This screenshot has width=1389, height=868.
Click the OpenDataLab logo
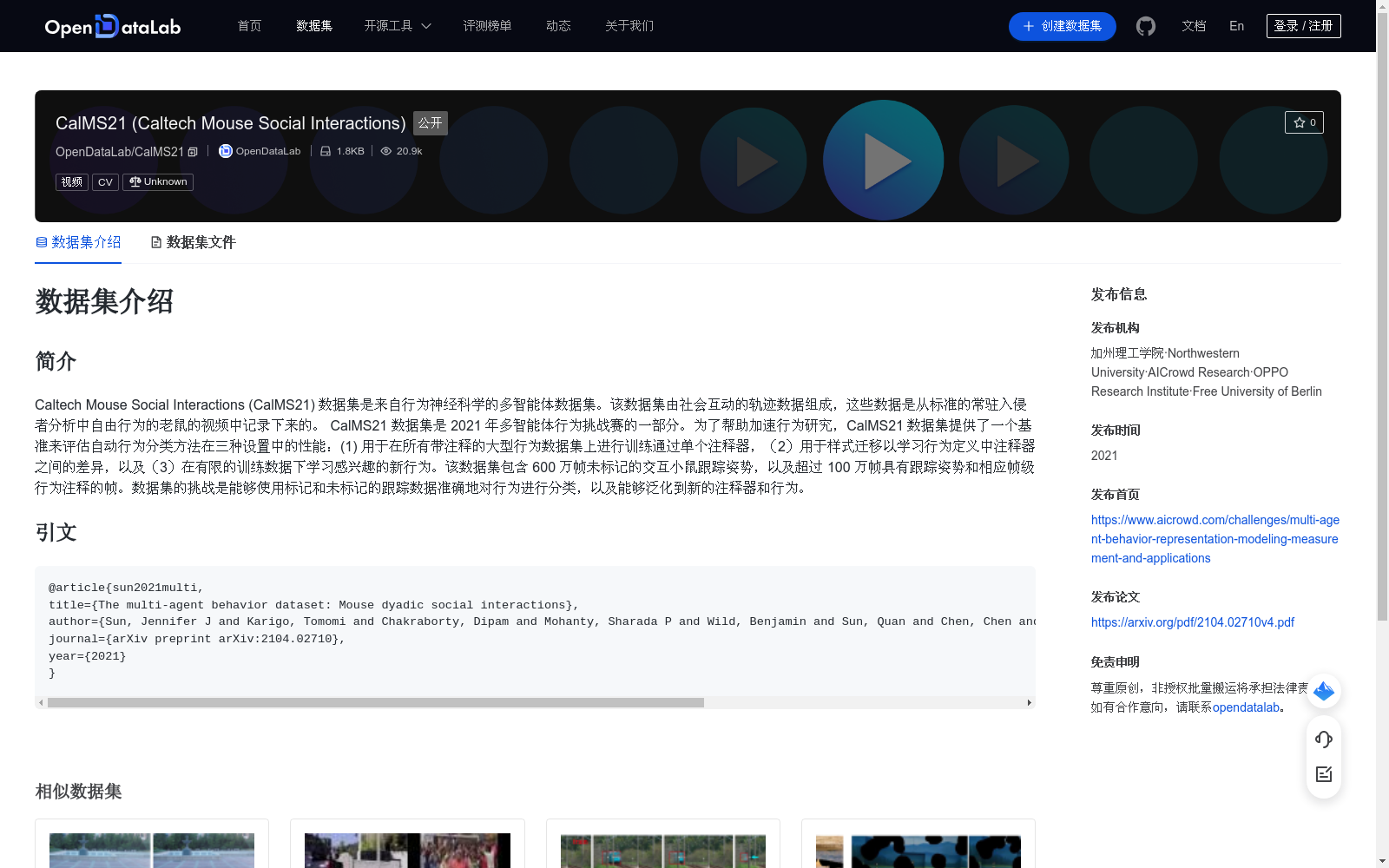[x=113, y=26]
